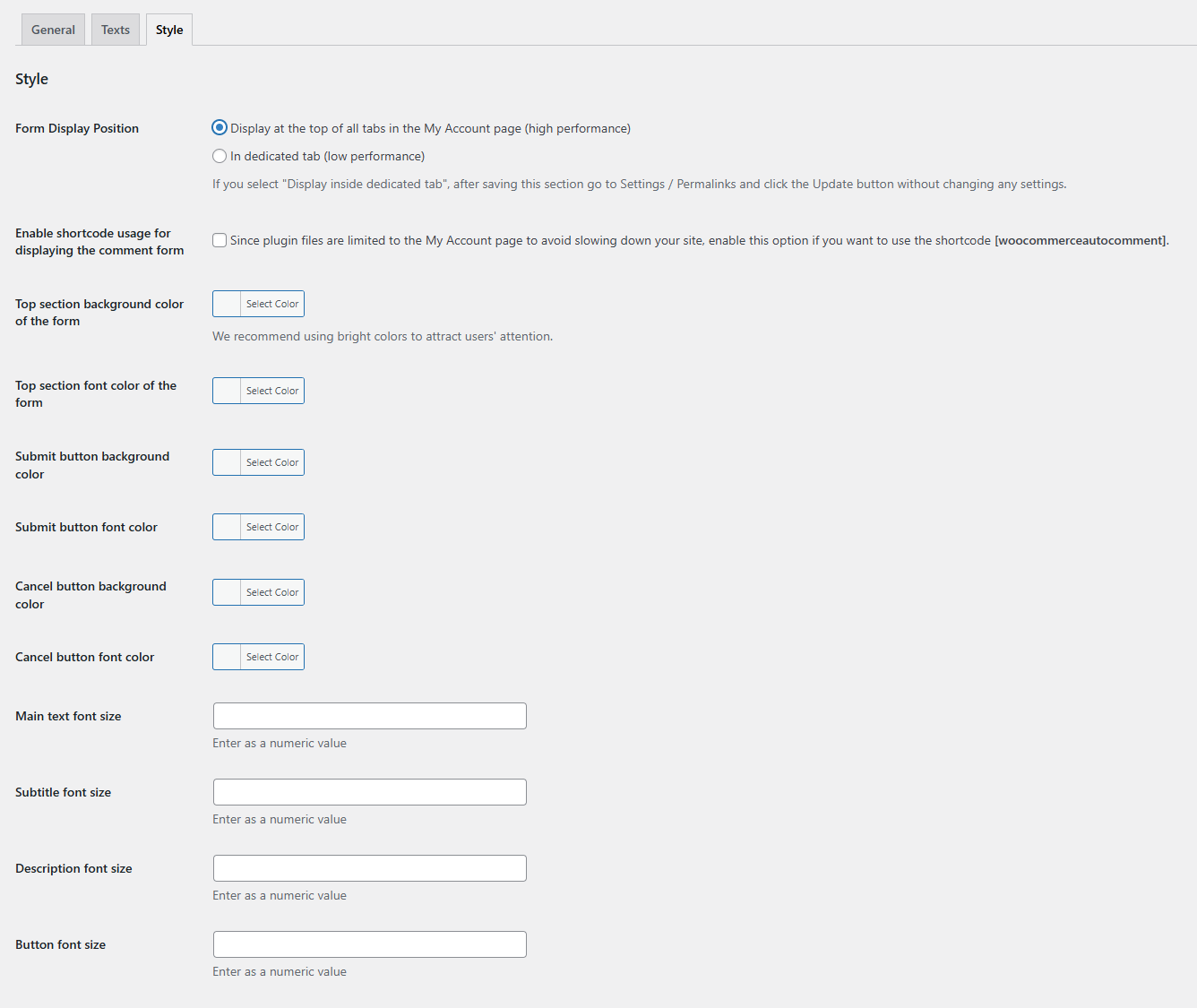Click Cancel button background color swatch
Screen dimensions: 1197x1008
(227, 592)
